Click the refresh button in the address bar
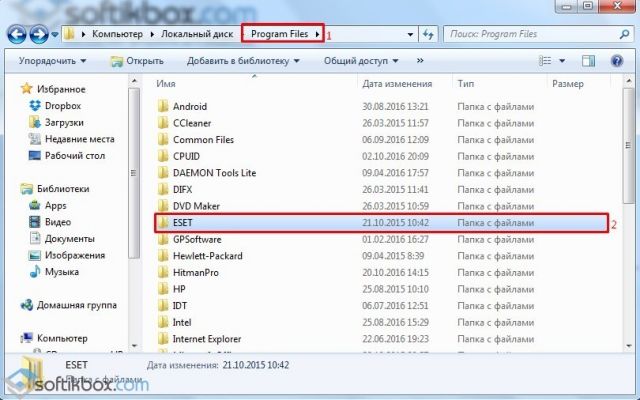 point(428,34)
